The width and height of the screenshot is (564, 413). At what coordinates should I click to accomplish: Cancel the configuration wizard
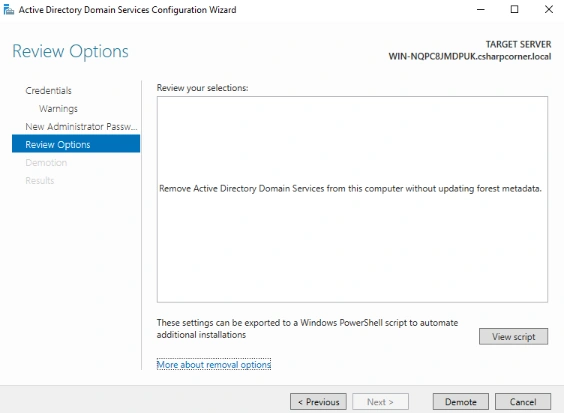click(x=523, y=401)
